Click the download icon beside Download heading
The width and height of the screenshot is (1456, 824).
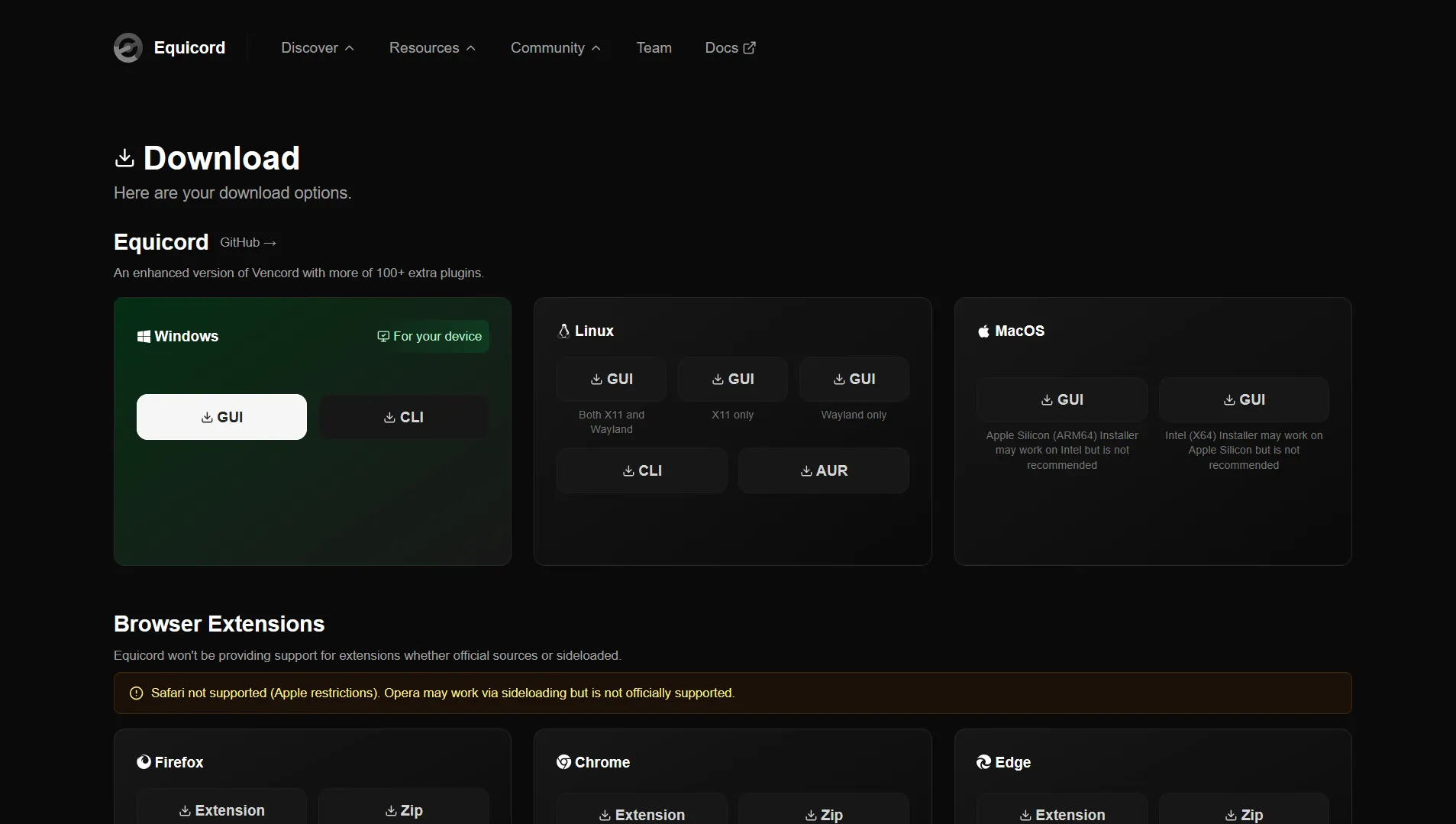pos(124,158)
